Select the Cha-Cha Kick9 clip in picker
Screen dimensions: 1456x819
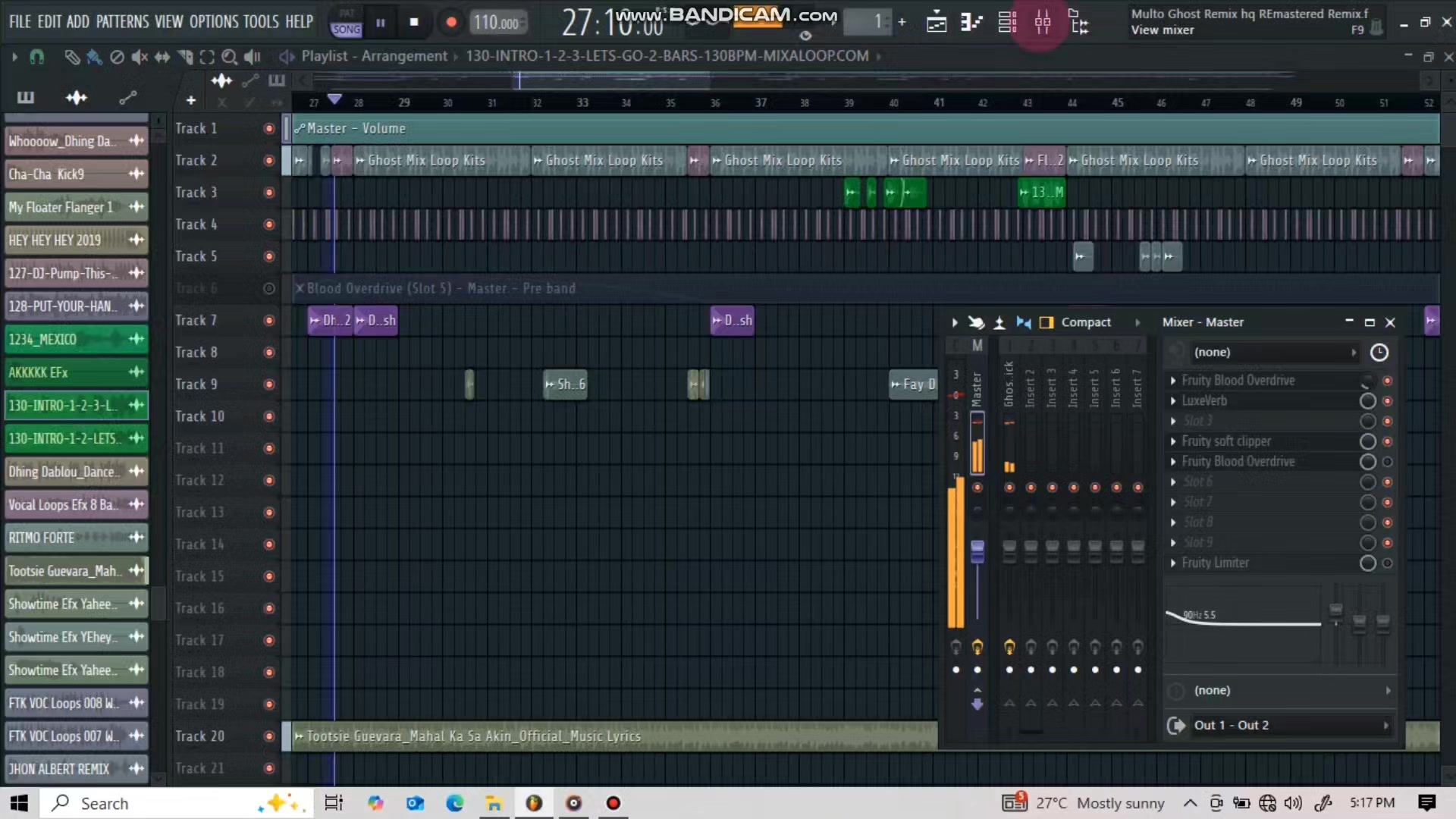tap(76, 174)
